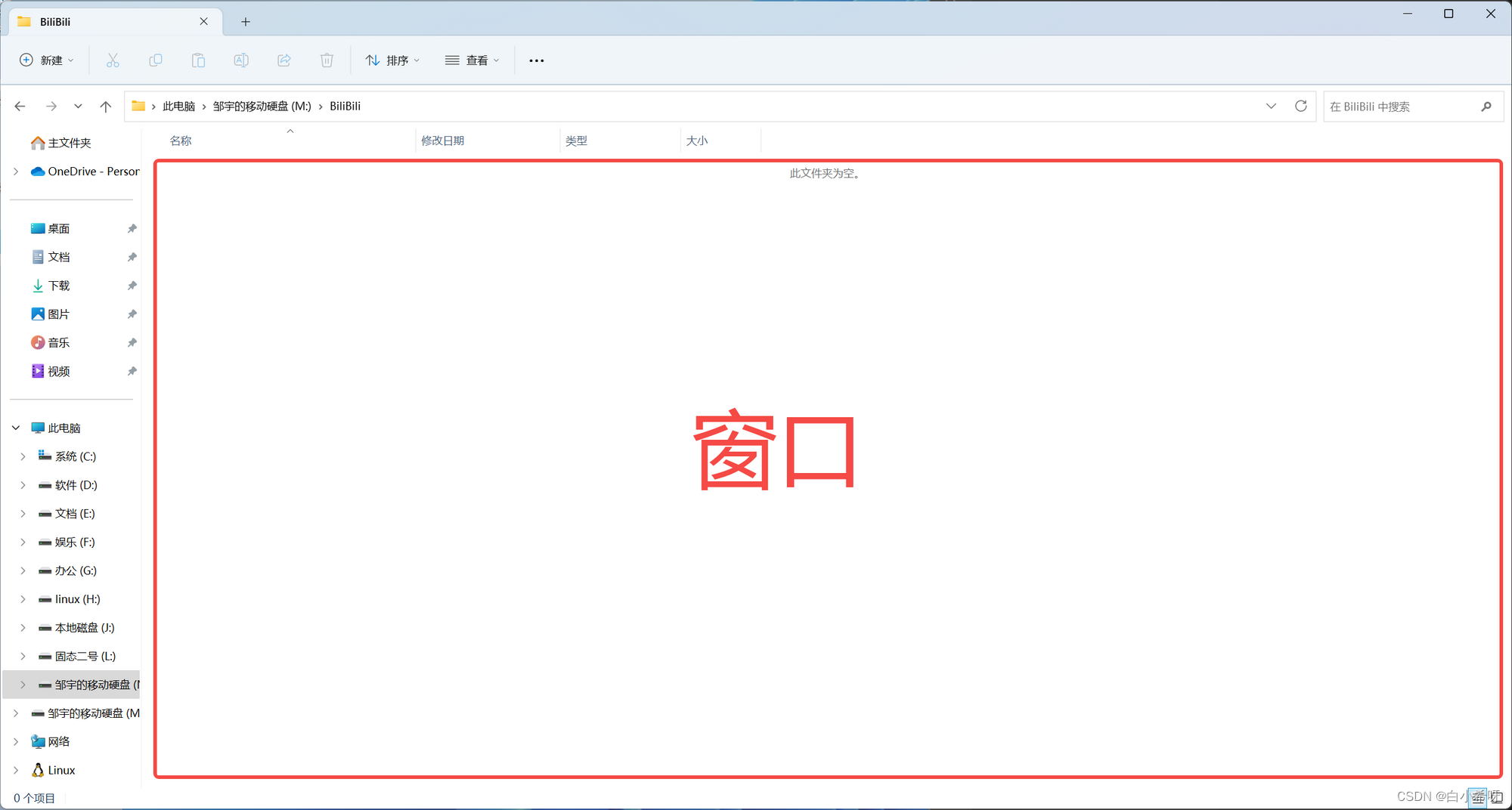Image resolution: width=1512 pixels, height=810 pixels.
Task: Click 邹宇的移动硬盘 (M:) breadcrumb
Action: click(262, 107)
